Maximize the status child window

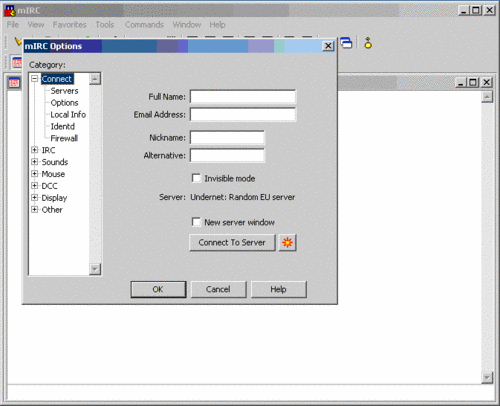(473, 82)
